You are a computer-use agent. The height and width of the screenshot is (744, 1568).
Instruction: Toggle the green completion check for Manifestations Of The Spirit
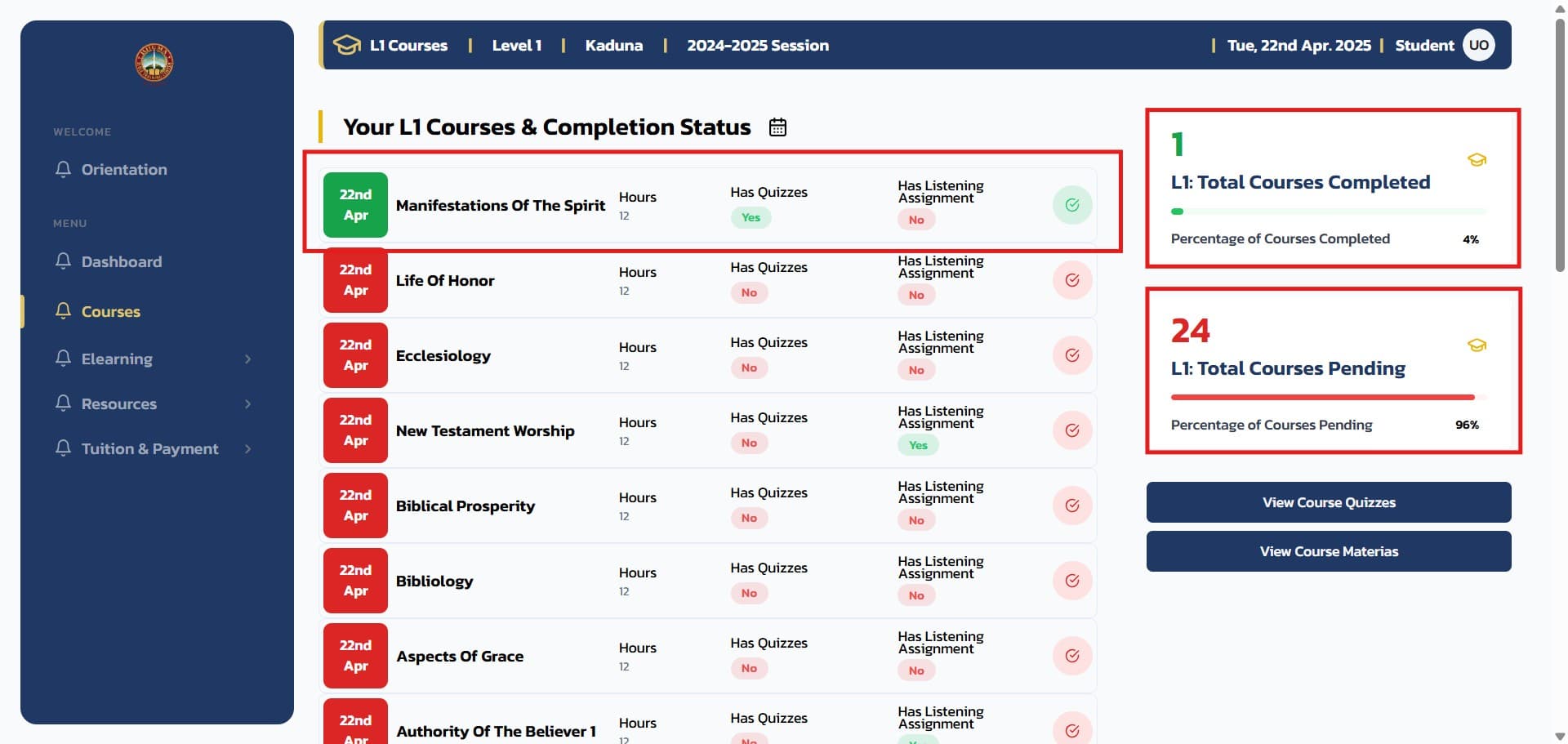1072,205
